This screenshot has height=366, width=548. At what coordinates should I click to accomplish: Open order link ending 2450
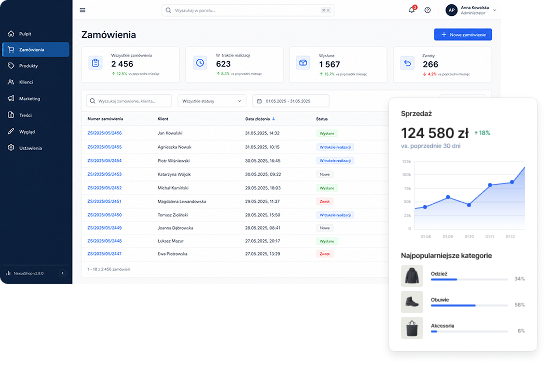coord(104,215)
